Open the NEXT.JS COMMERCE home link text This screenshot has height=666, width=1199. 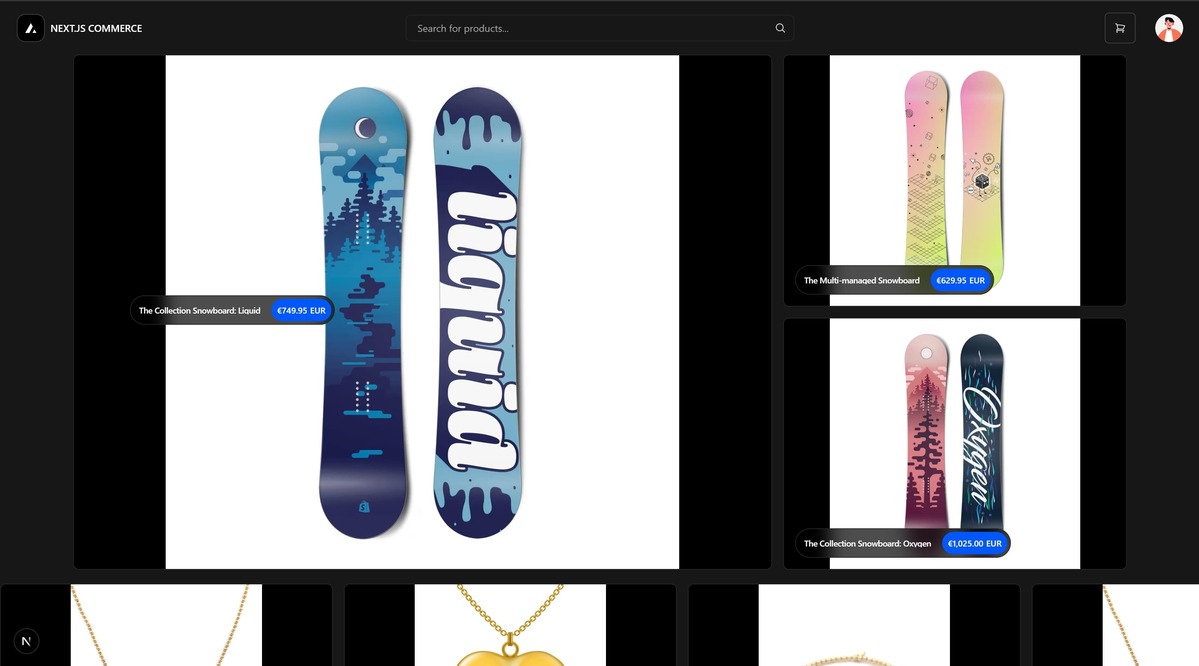pyautogui.click(x=96, y=28)
